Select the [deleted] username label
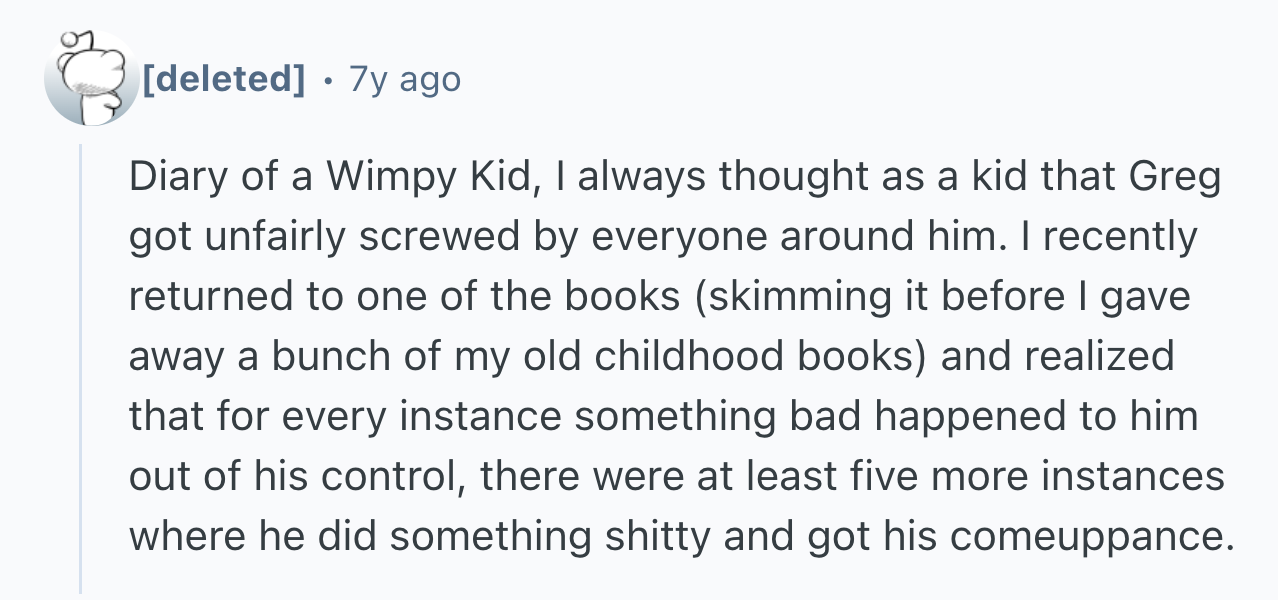Screen dimensions: 1278x600 pyautogui.click(x=224, y=78)
